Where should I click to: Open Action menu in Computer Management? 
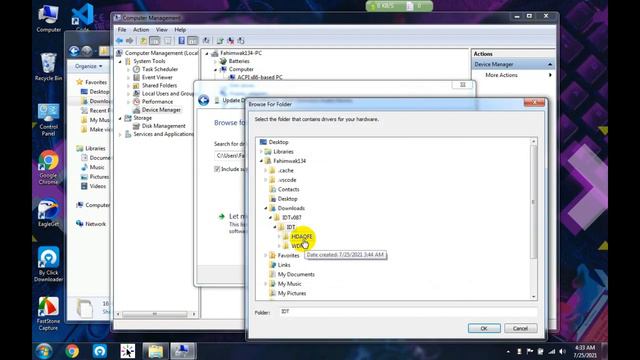[141, 30]
